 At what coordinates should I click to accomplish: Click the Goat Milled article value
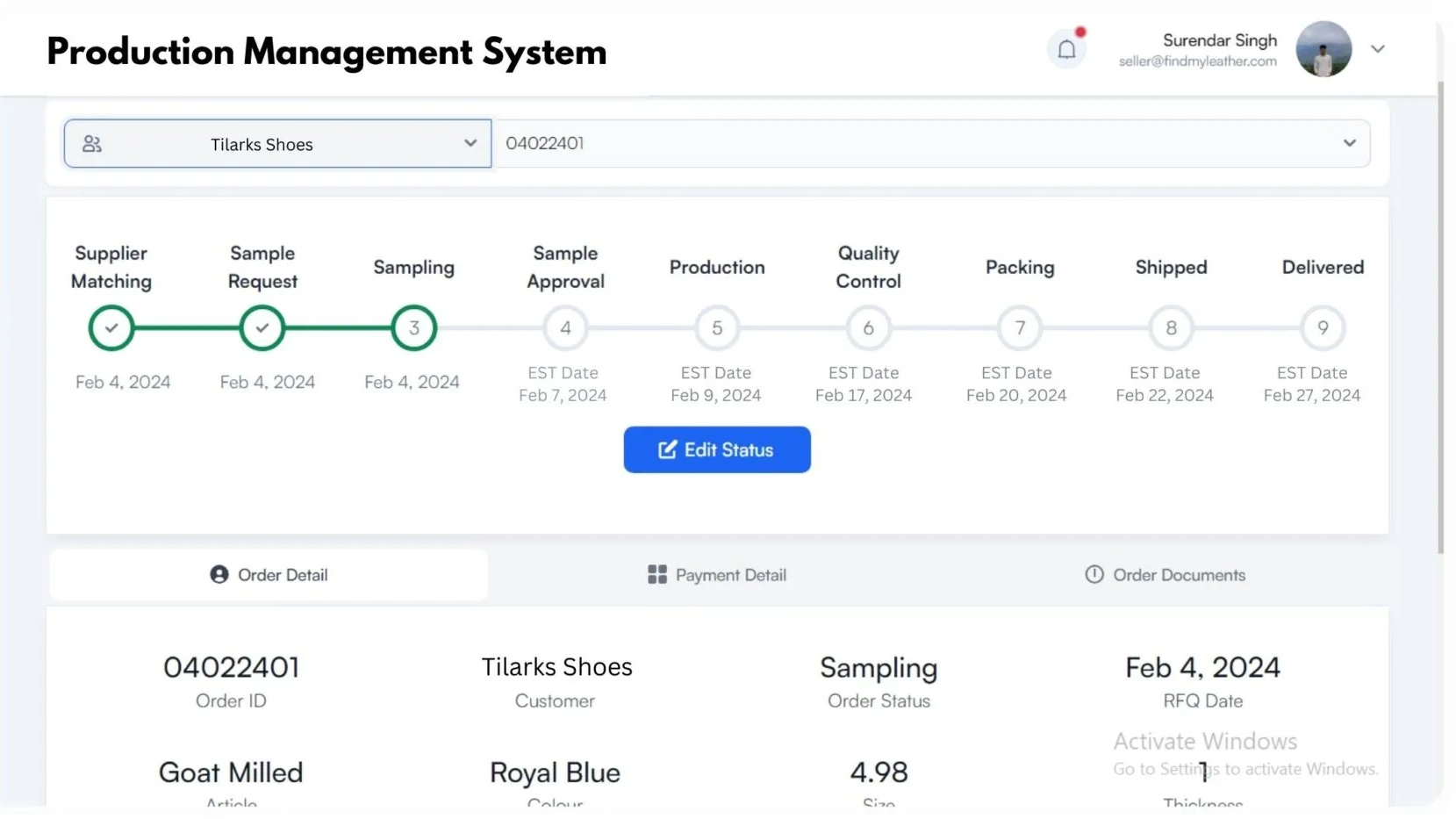231,772
